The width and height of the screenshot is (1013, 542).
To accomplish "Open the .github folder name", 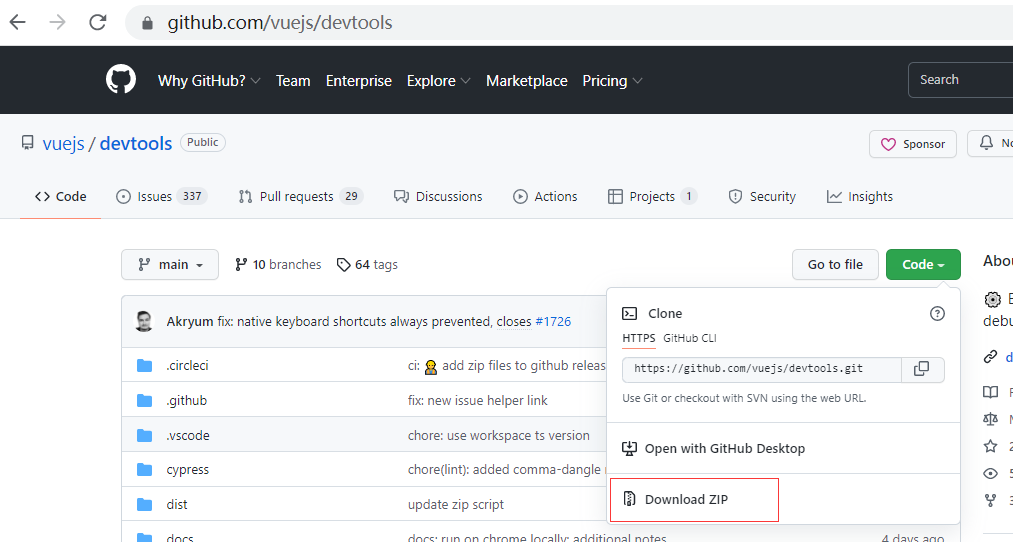I will (187, 401).
